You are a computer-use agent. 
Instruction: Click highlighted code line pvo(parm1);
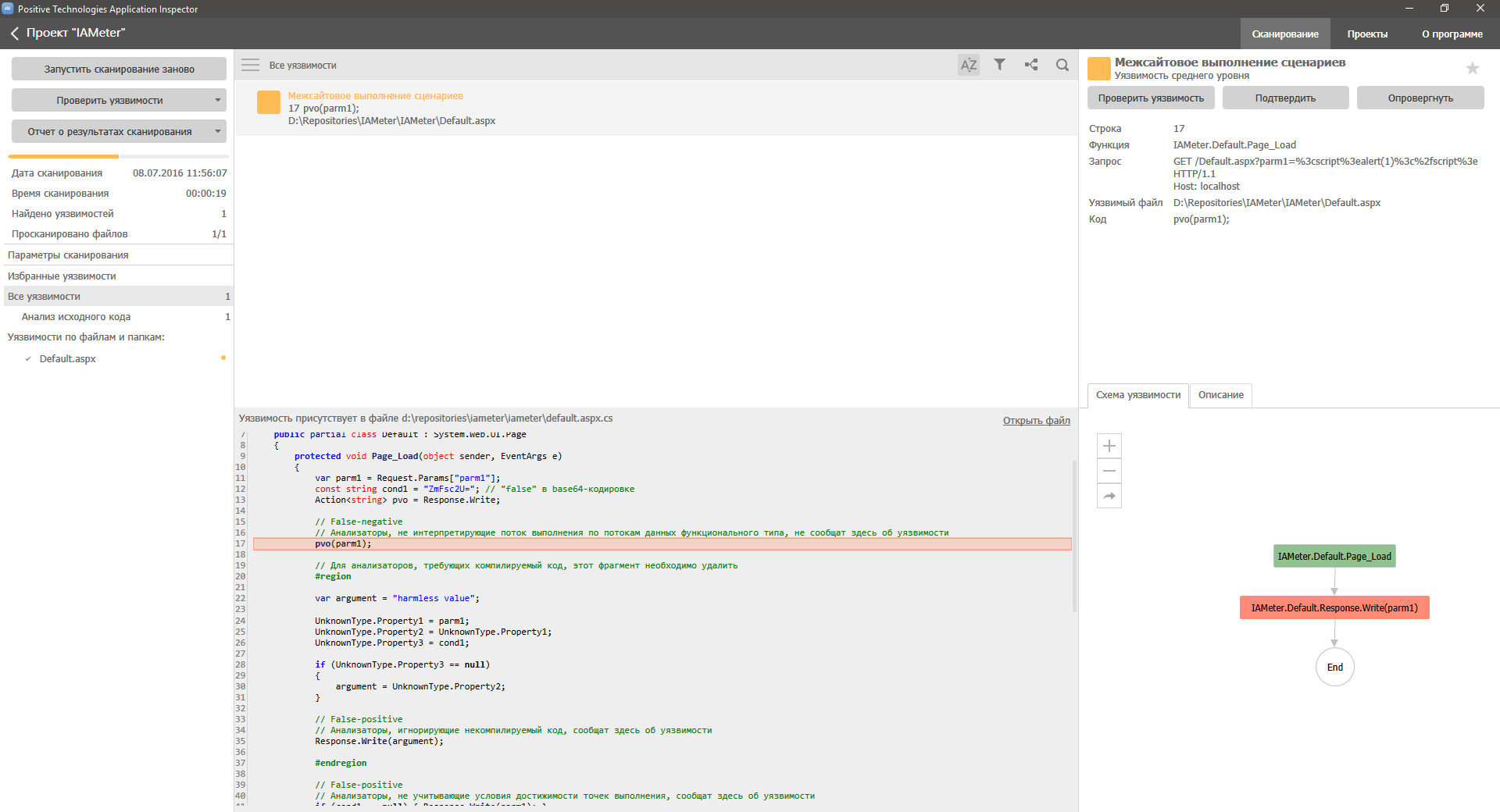662,543
